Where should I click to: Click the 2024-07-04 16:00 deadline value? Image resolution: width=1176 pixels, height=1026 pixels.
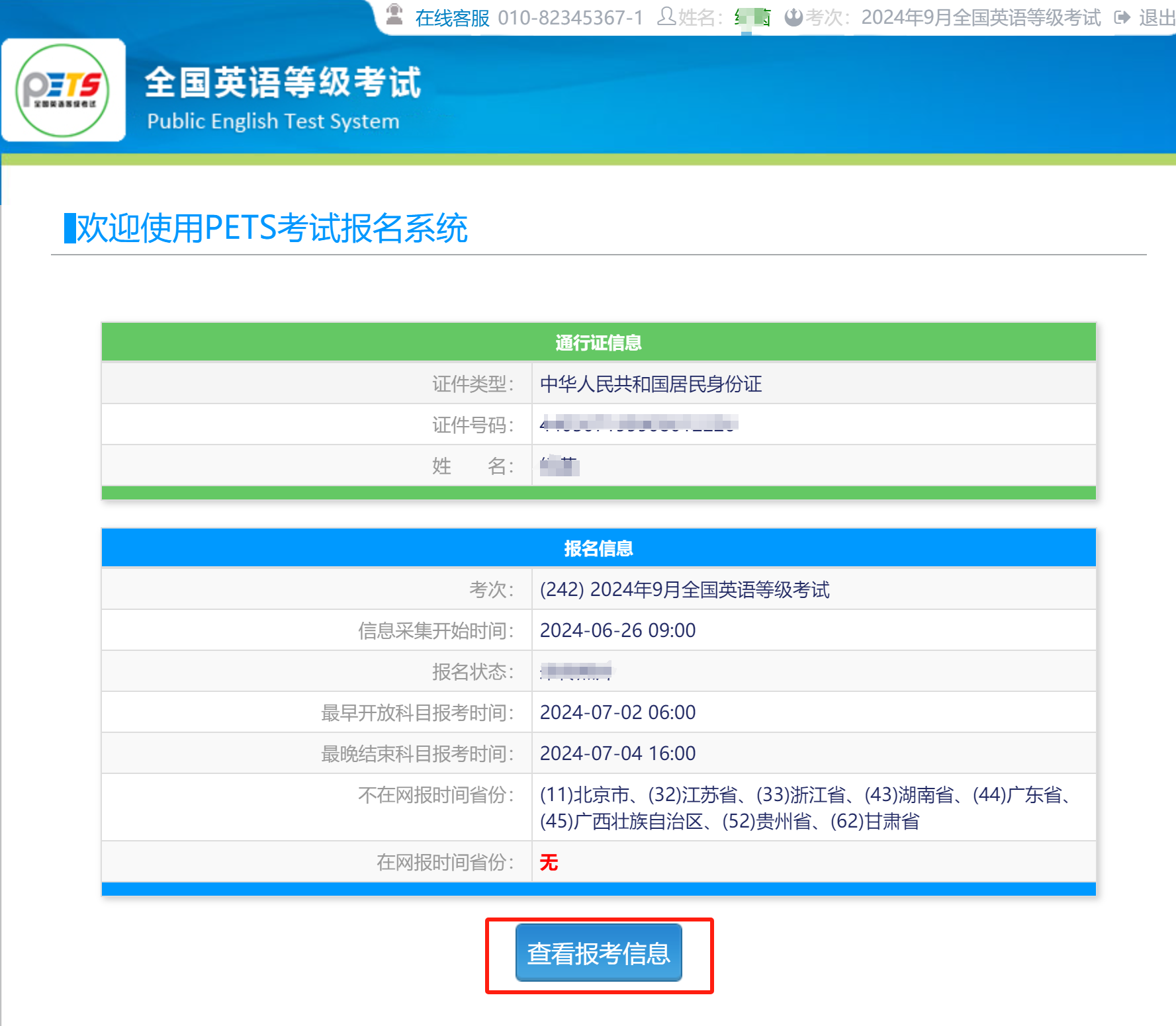click(x=617, y=753)
